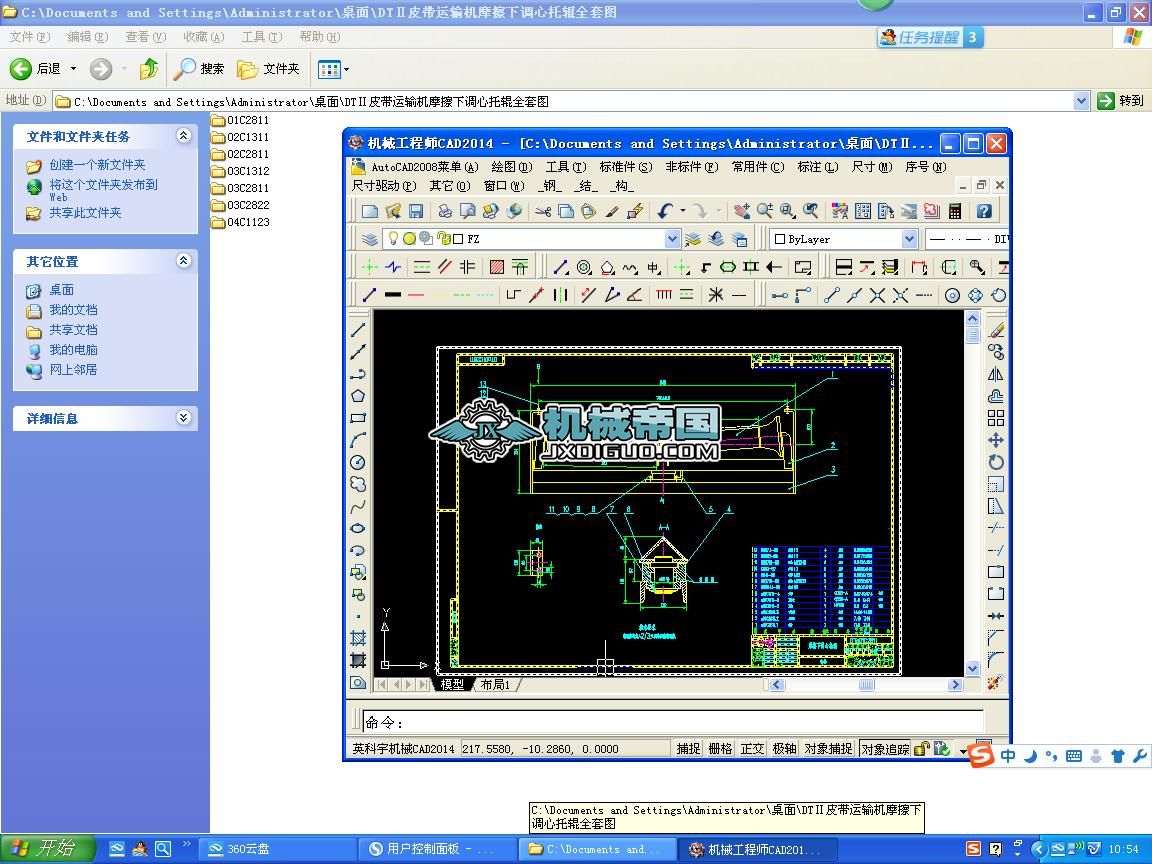This screenshot has height=864, width=1152.
Task: Select the 04C1123 folder
Action: tap(240, 222)
